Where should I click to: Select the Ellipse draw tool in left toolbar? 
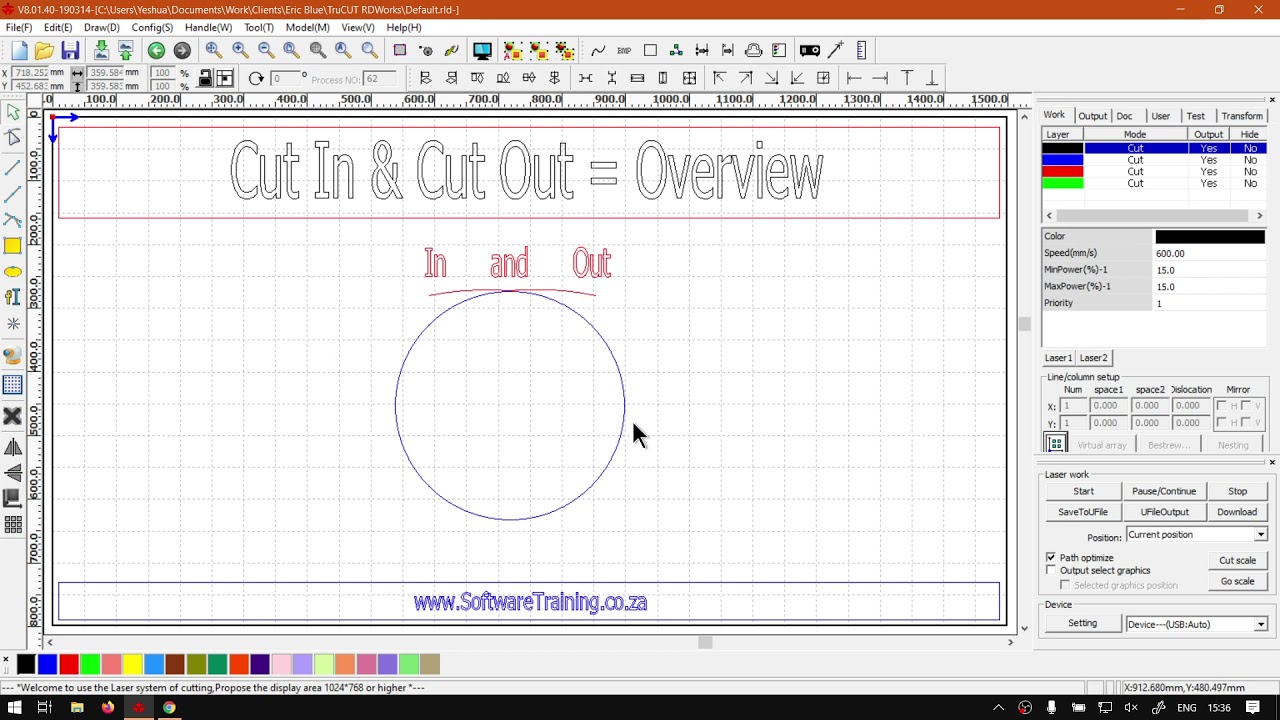coord(13,272)
